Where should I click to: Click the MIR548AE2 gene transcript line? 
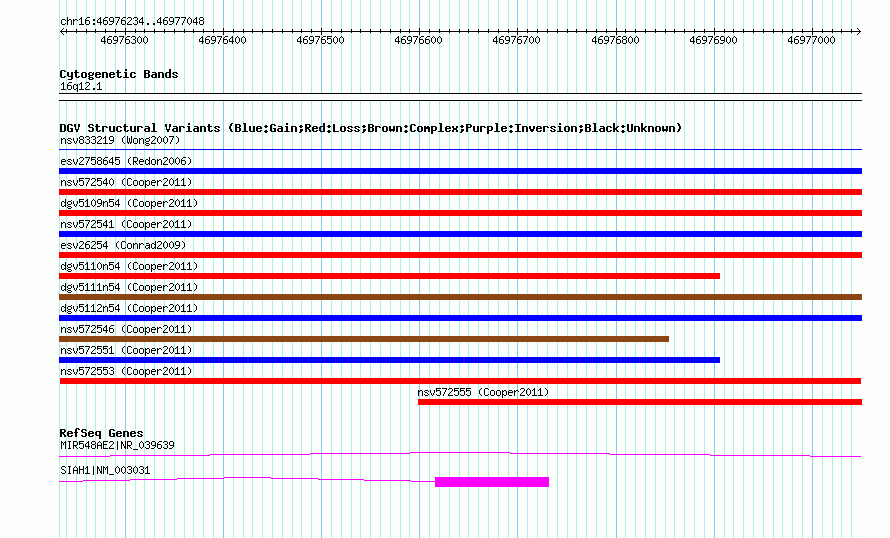[x=460, y=454]
